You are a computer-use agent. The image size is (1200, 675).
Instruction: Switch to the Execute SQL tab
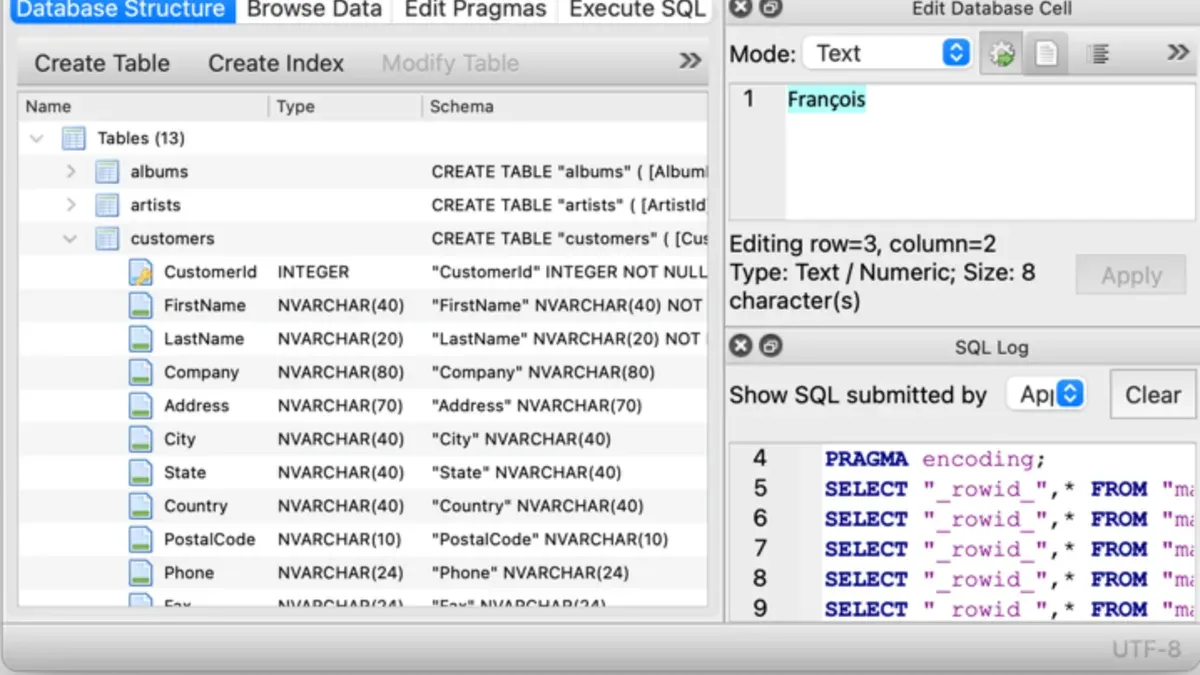[x=637, y=10]
